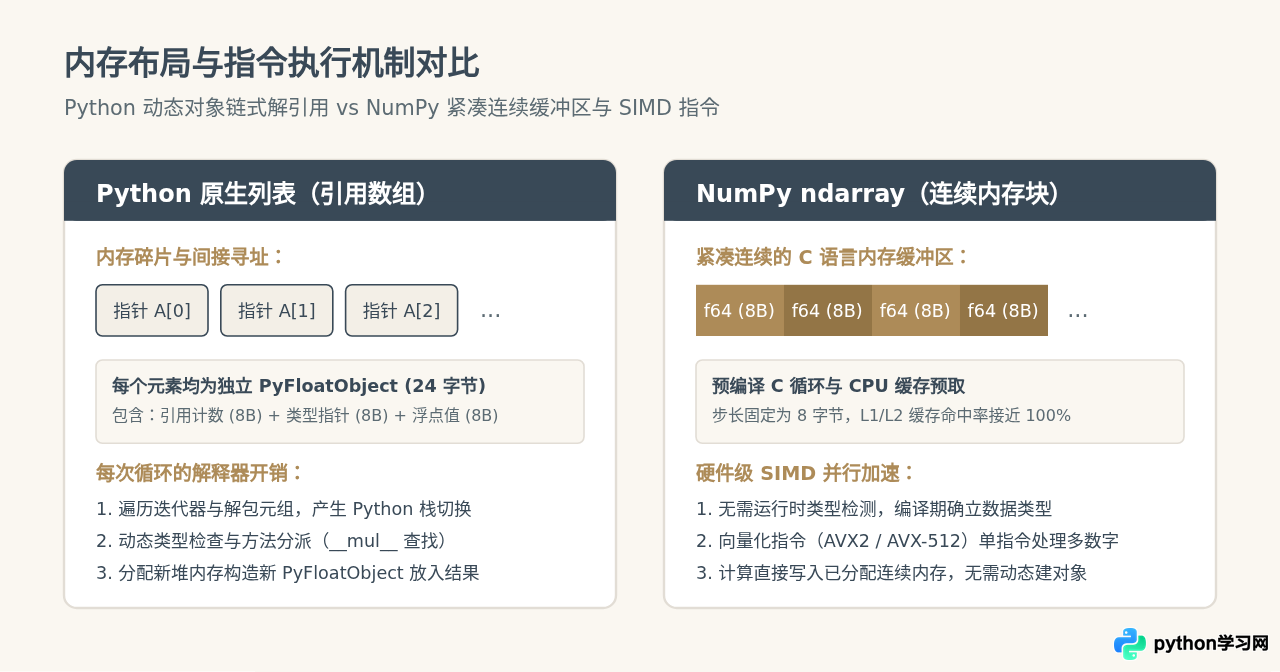The height and width of the screenshot is (672, 1280).
Task: Click list item 无需运行时类型检测
Action: tap(874, 509)
